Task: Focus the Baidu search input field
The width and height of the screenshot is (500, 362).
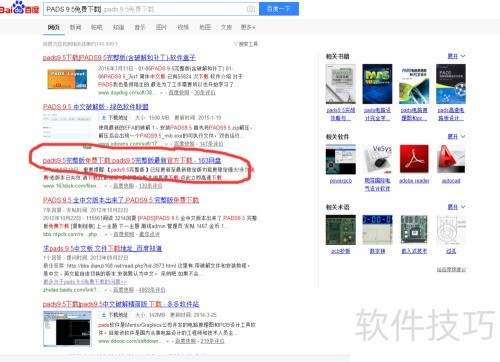Action: [151, 9]
